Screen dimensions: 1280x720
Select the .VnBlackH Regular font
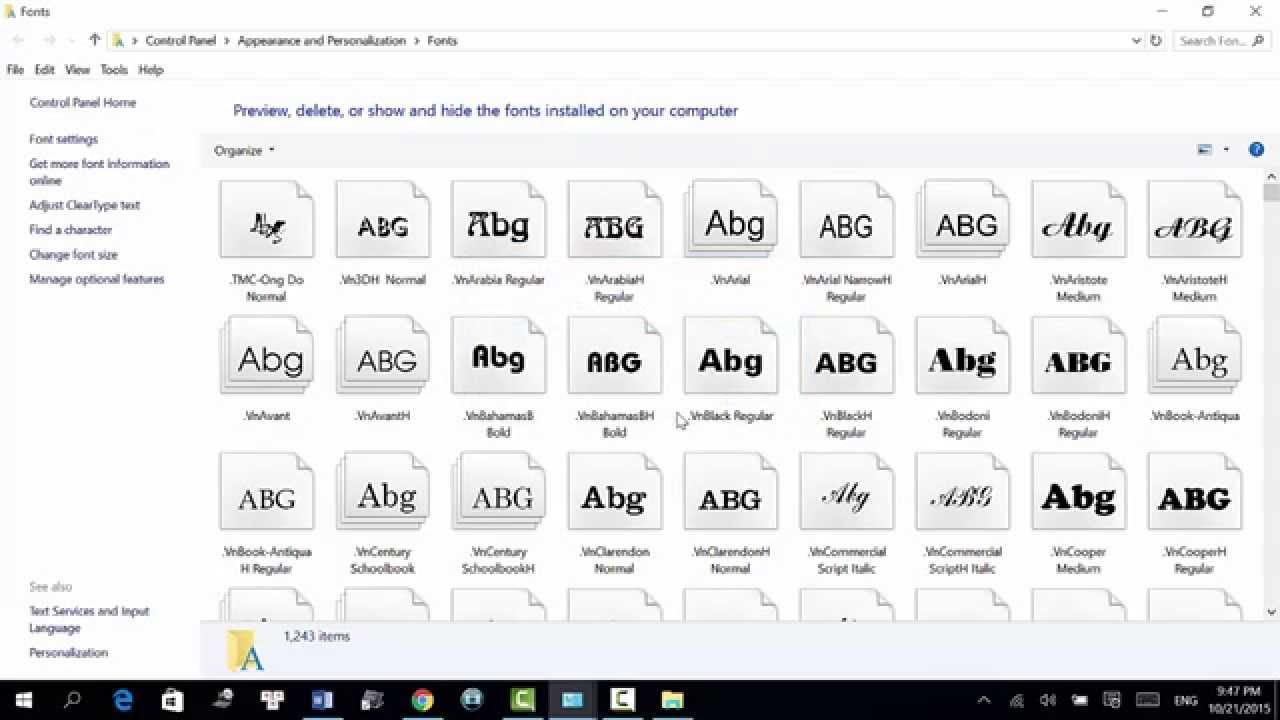846,377
